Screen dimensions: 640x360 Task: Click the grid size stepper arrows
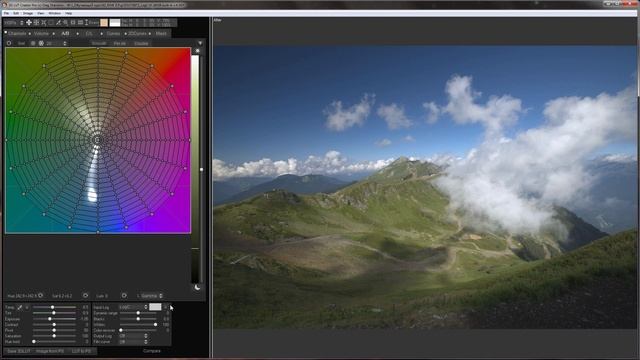(64, 43)
